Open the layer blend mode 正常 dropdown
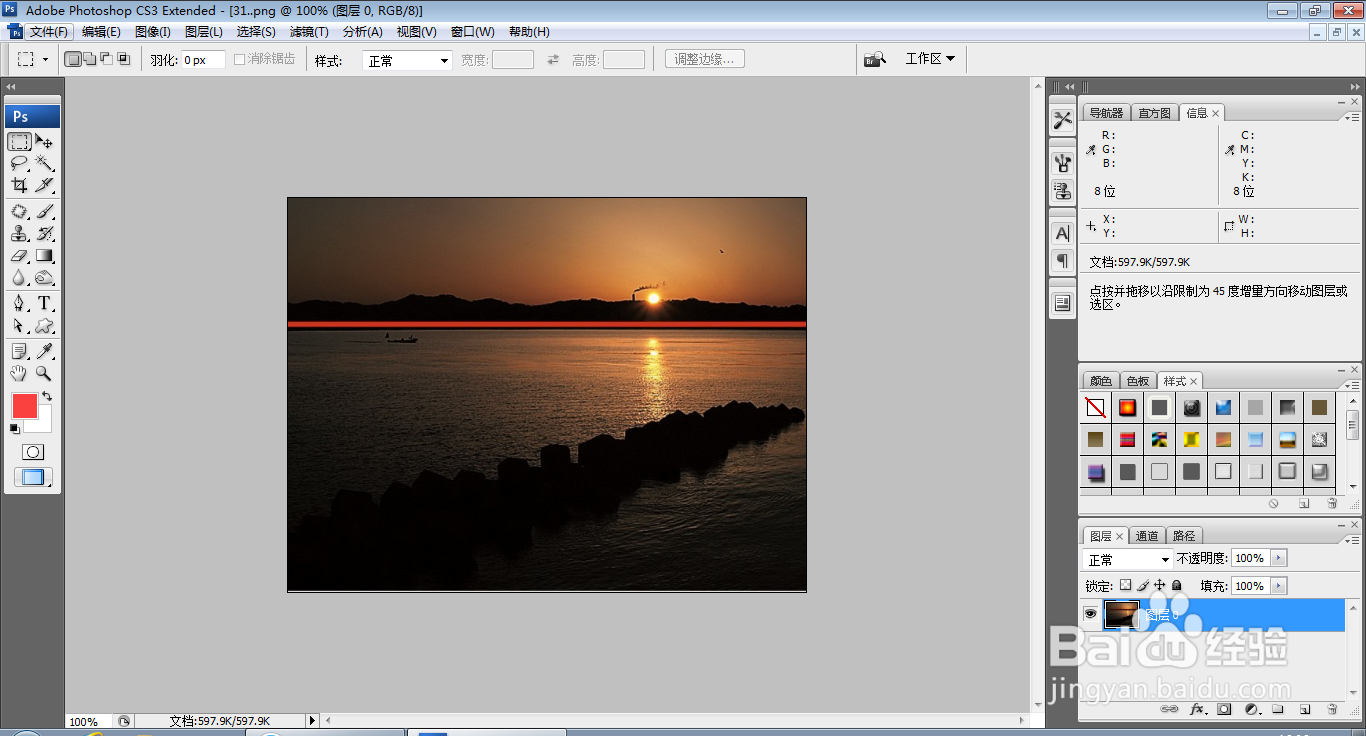The image size is (1366, 736). [x=1128, y=559]
